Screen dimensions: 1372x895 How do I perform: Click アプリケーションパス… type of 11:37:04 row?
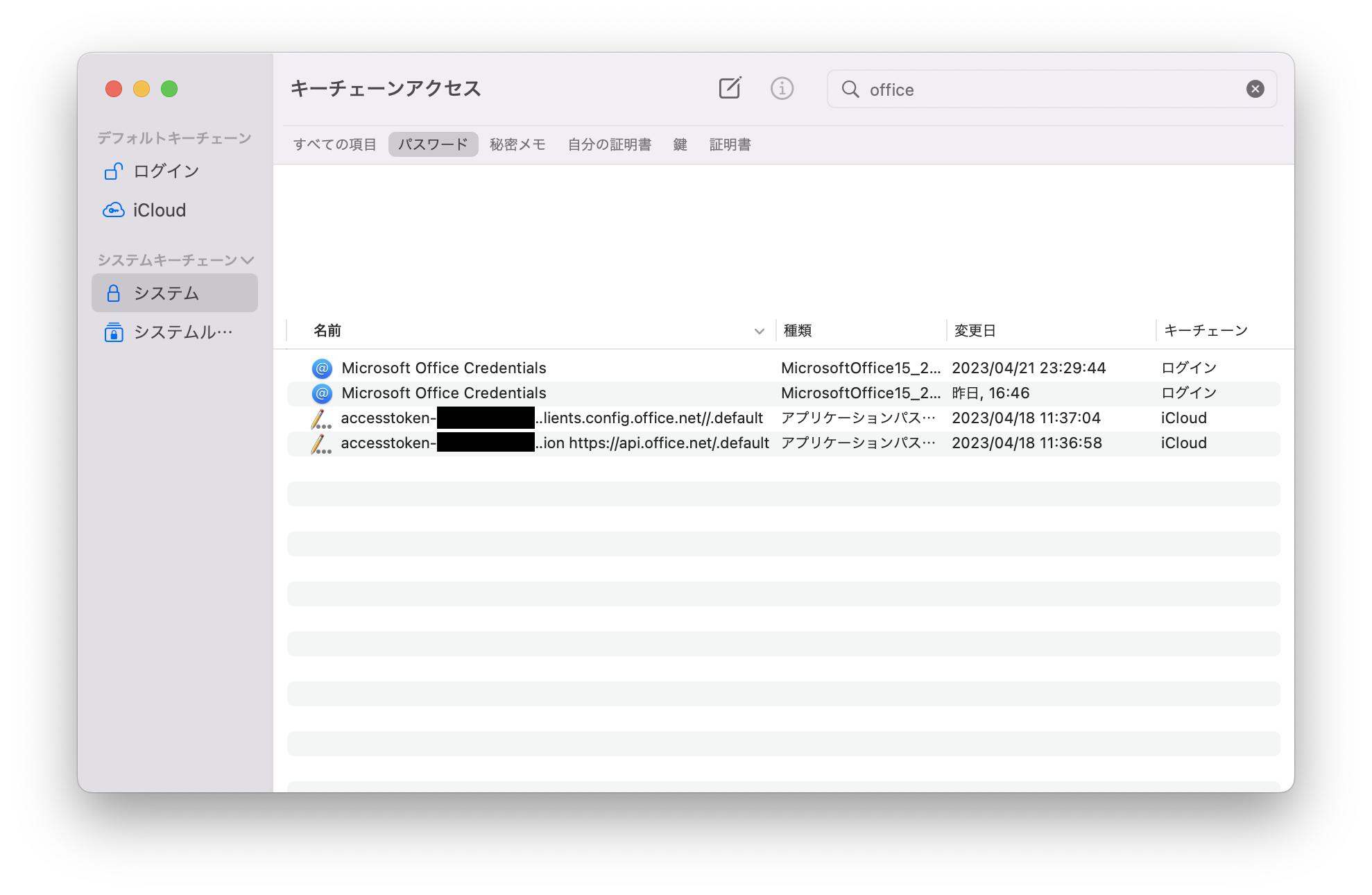tap(859, 418)
